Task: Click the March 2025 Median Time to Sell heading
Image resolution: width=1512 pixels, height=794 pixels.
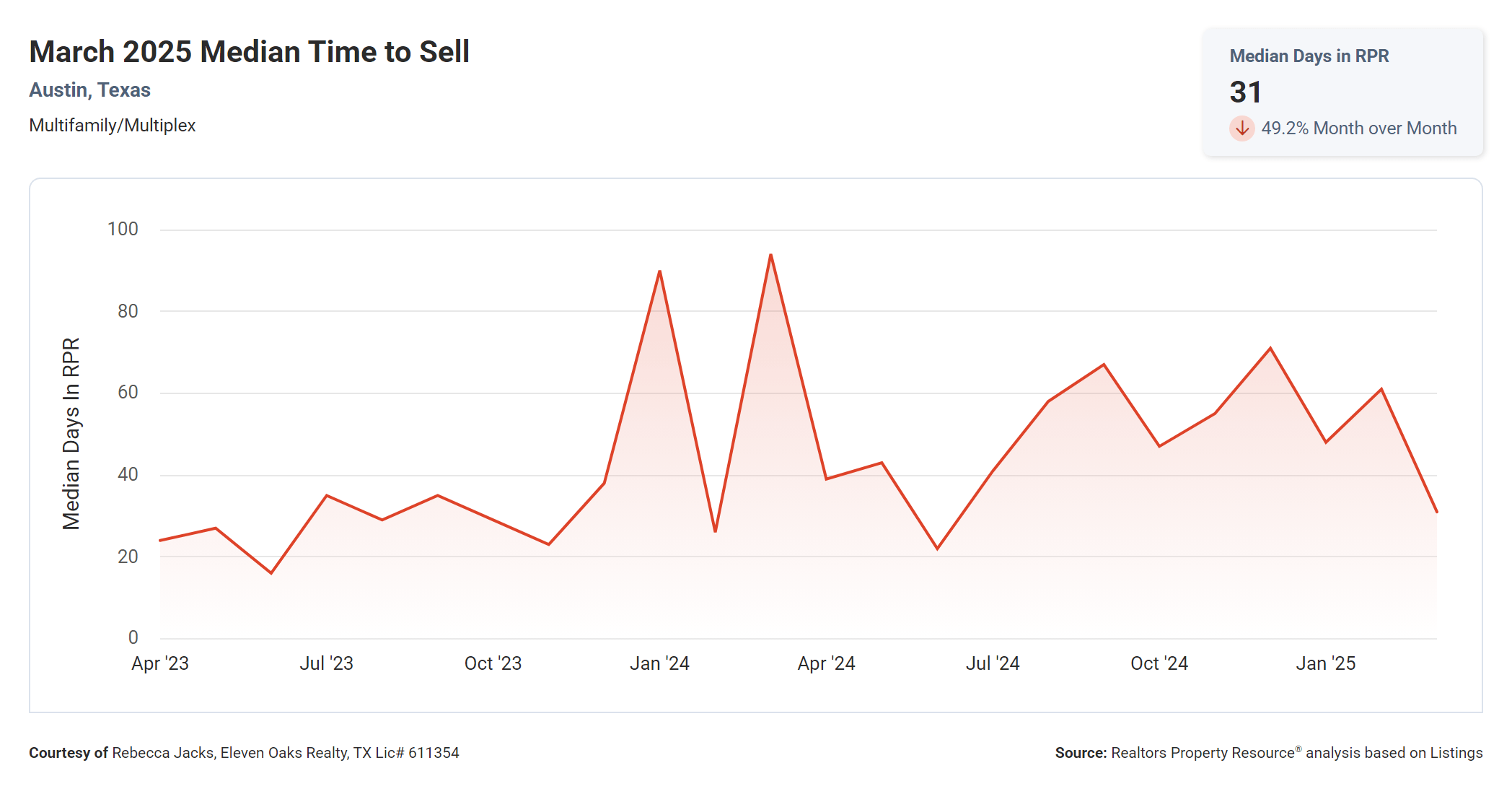Action: 249,52
